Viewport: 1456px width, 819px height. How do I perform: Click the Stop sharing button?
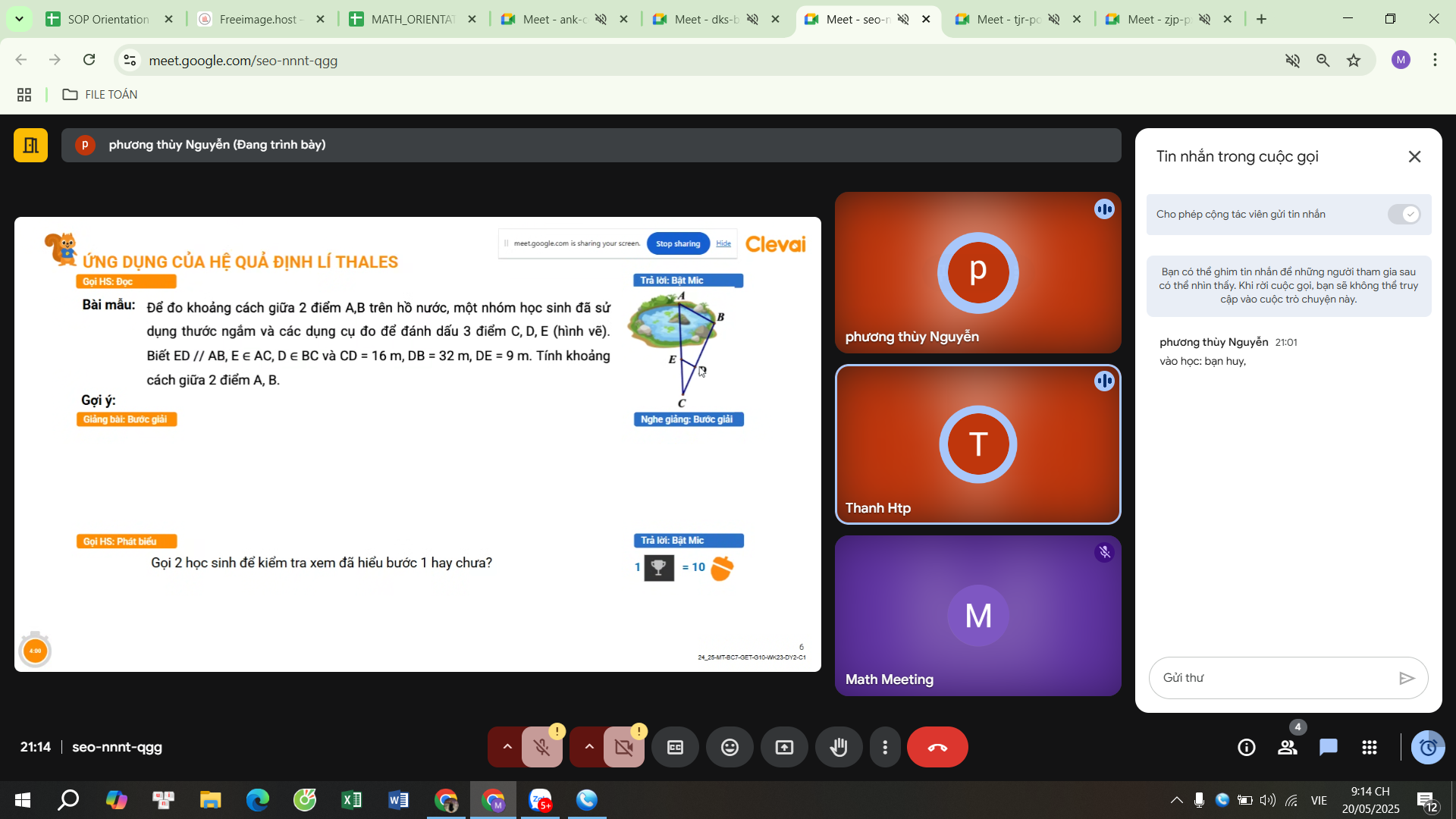coord(678,243)
